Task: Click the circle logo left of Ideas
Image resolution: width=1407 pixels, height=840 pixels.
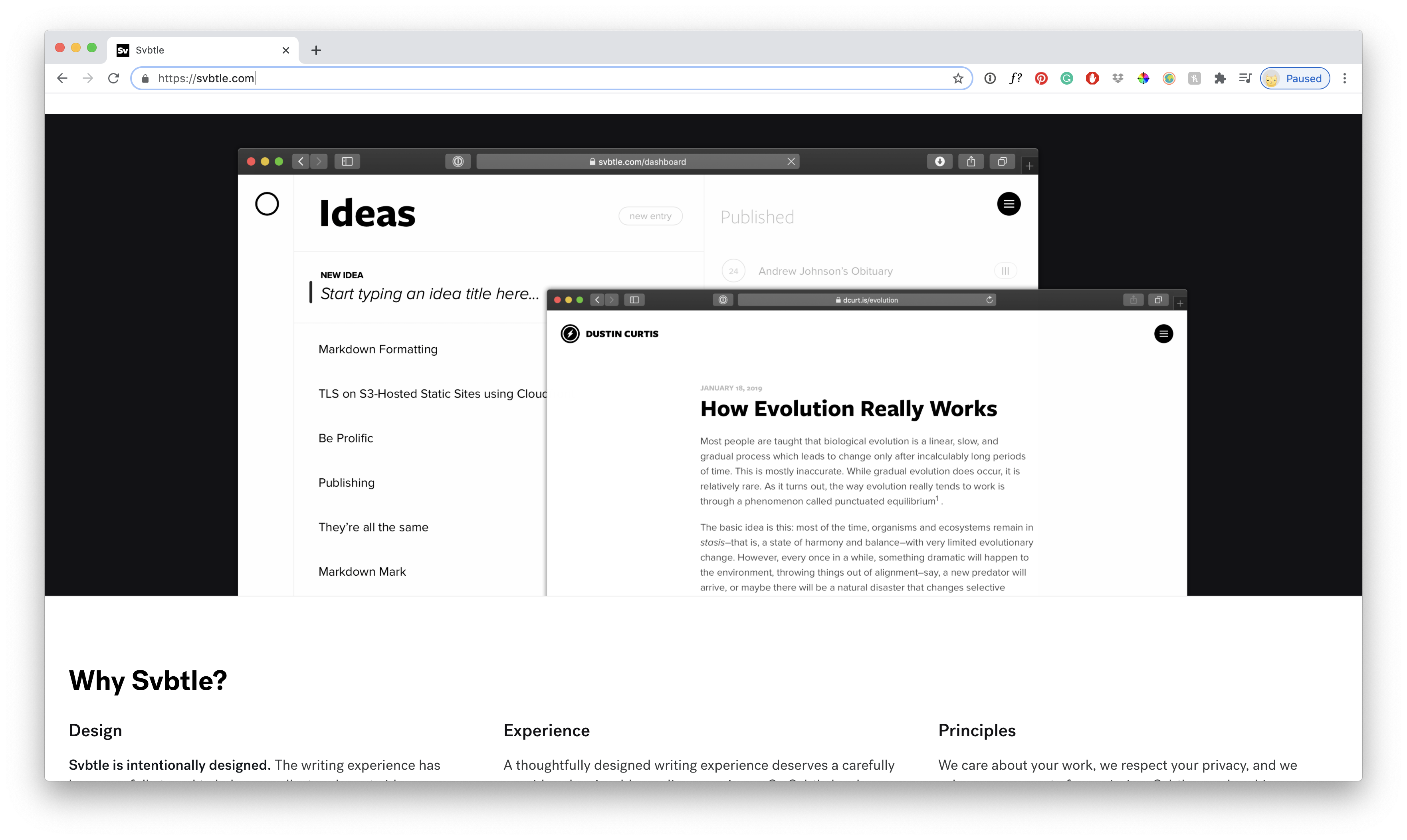Action: (267, 204)
